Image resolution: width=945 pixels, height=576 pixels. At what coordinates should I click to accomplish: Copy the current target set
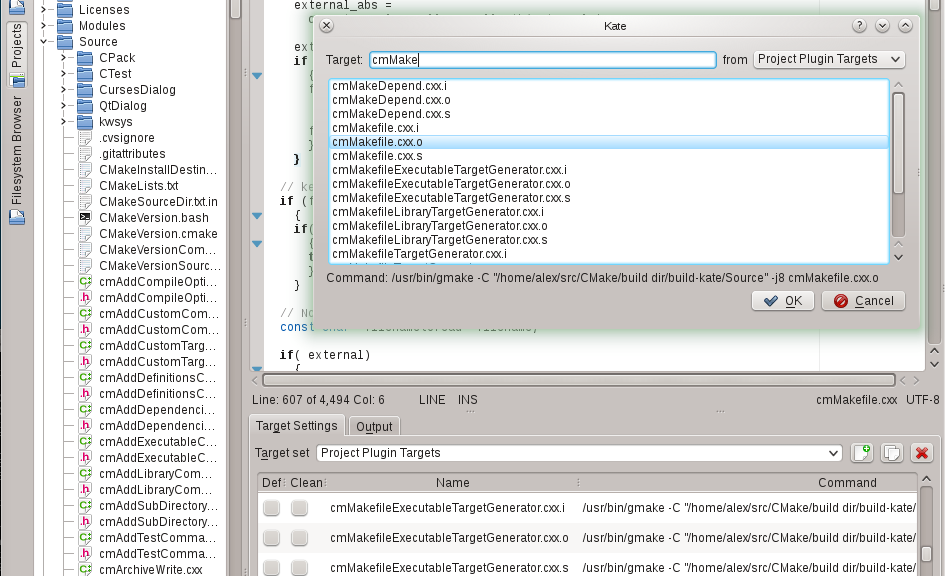click(x=892, y=453)
